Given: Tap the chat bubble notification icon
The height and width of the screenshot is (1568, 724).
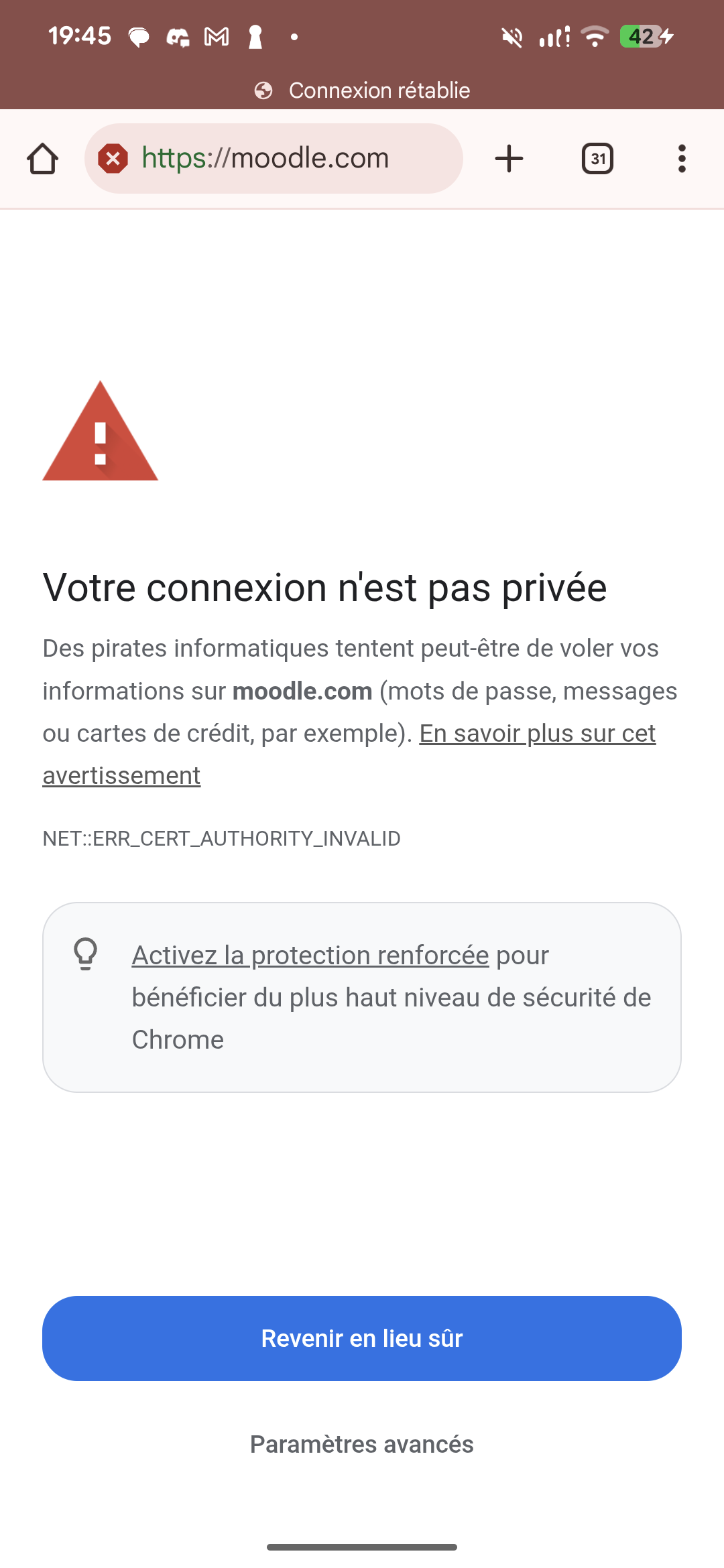Looking at the screenshot, I should click(139, 37).
